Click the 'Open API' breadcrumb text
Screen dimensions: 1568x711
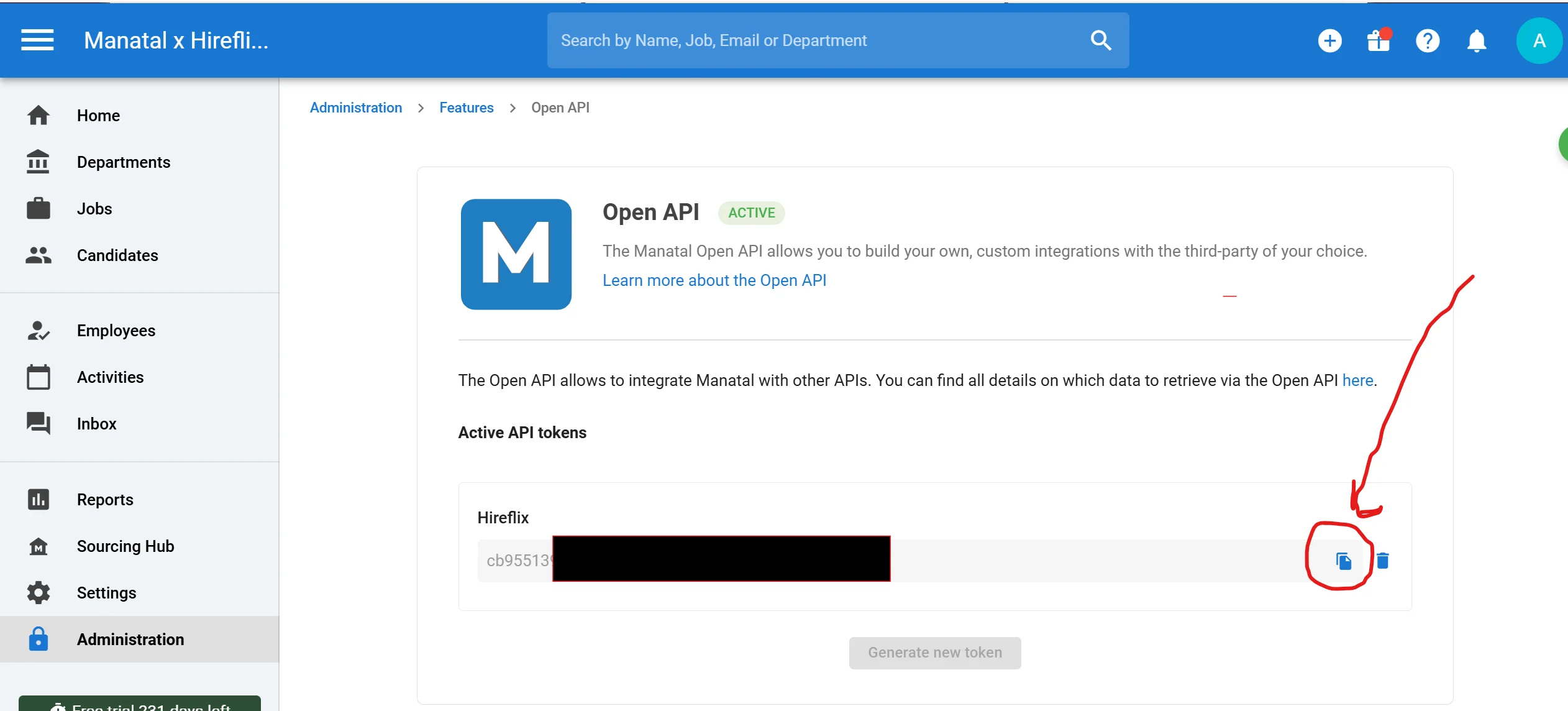click(560, 108)
